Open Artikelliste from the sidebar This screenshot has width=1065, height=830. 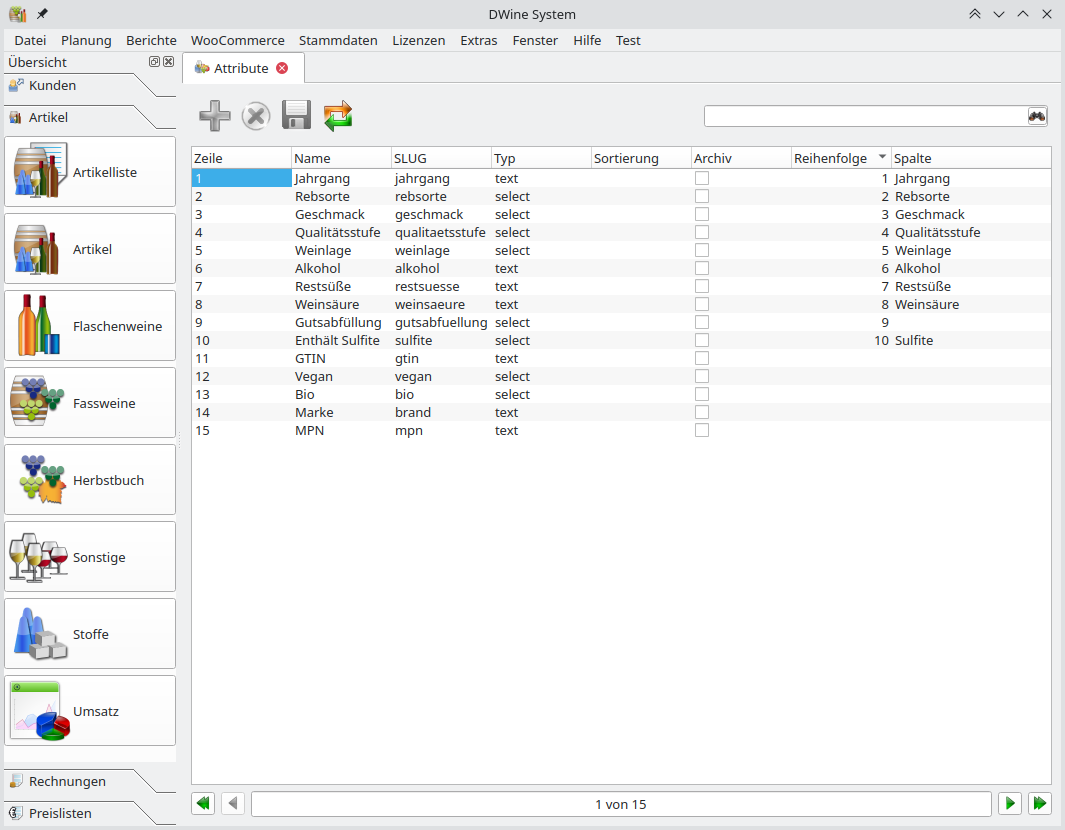point(90,172)
